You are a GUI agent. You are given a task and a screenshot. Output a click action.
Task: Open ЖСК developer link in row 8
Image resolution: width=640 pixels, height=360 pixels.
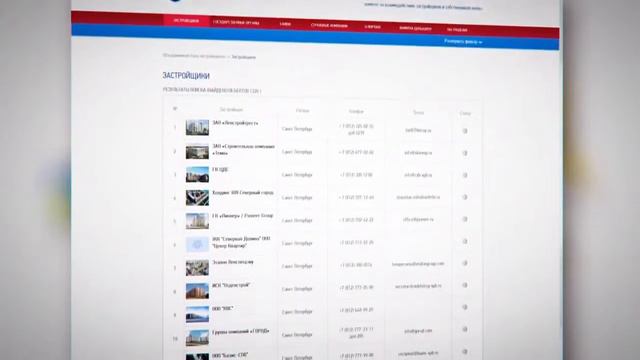click(231, 285)
